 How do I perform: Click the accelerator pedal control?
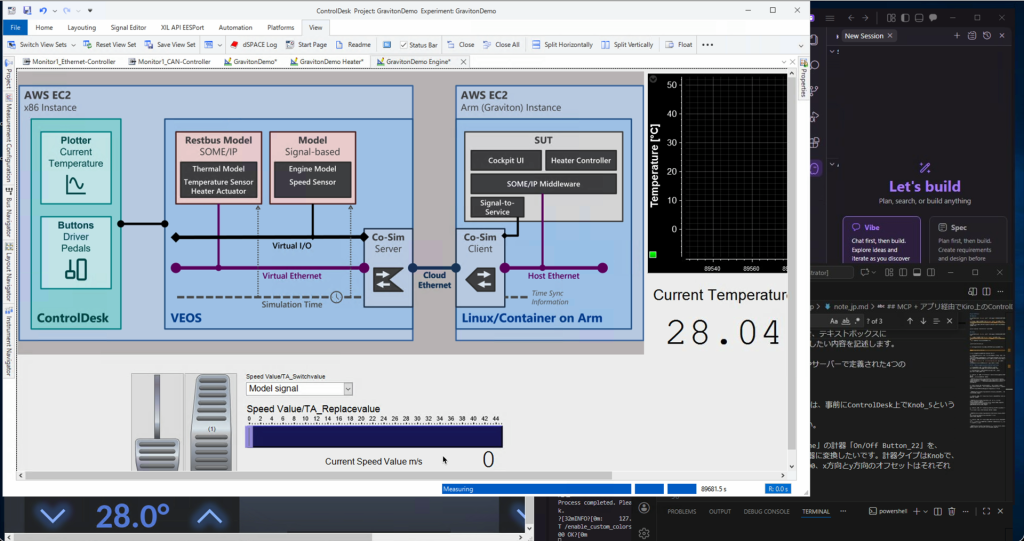[211, 421]
